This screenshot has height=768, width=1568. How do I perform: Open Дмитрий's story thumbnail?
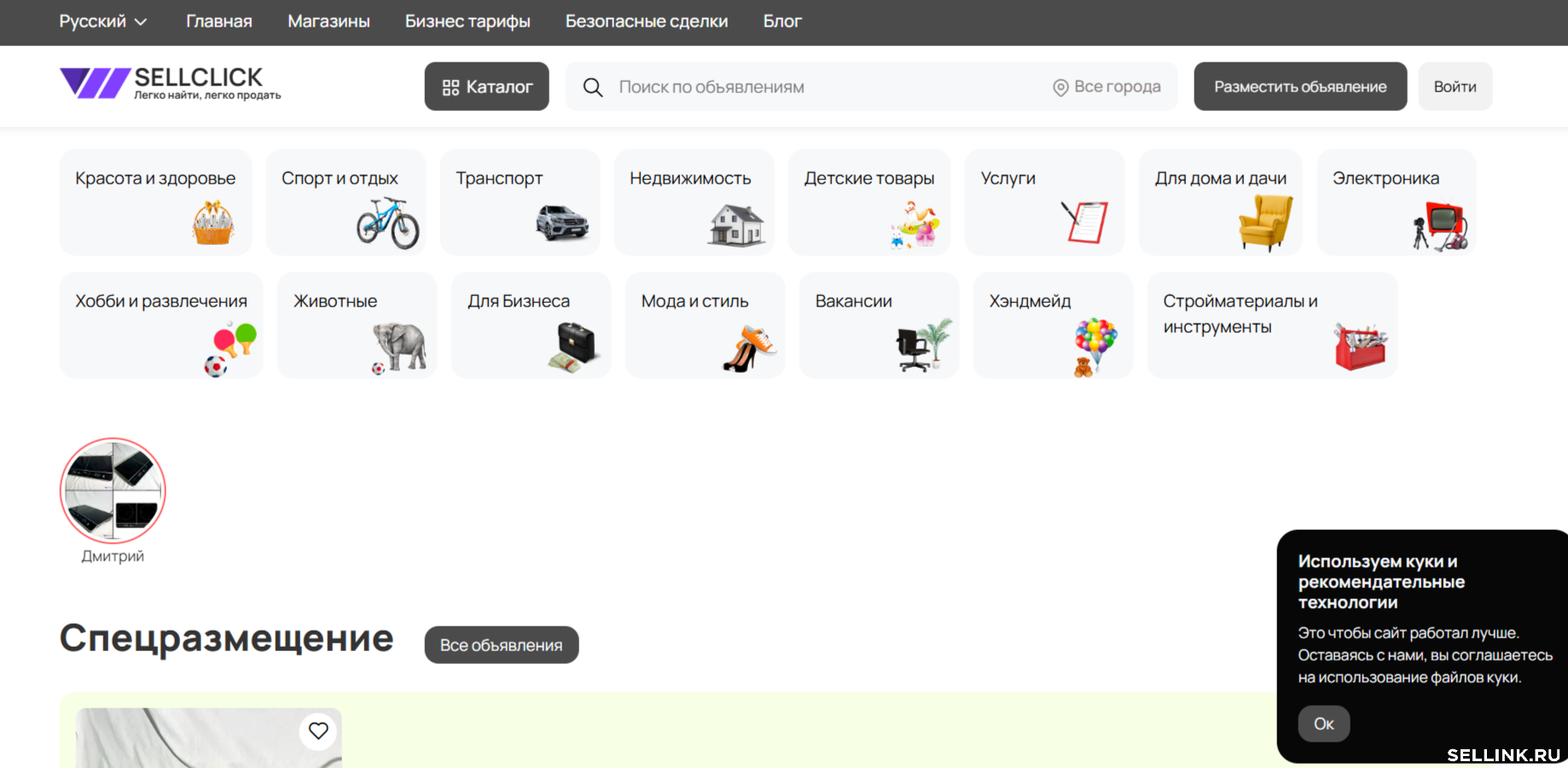[113, 492]
